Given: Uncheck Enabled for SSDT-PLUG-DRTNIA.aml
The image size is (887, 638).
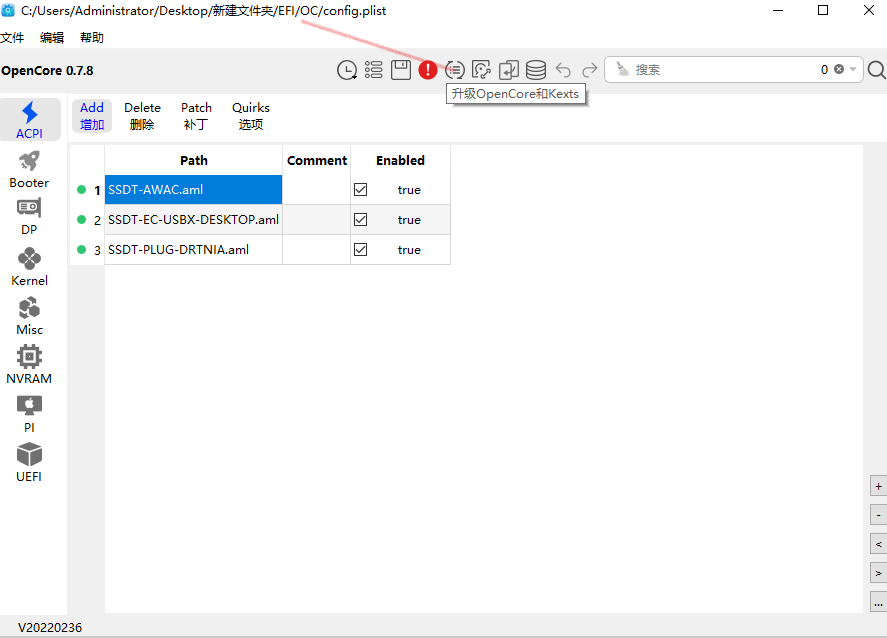Looking at the screenshot, I should point(360,249).
